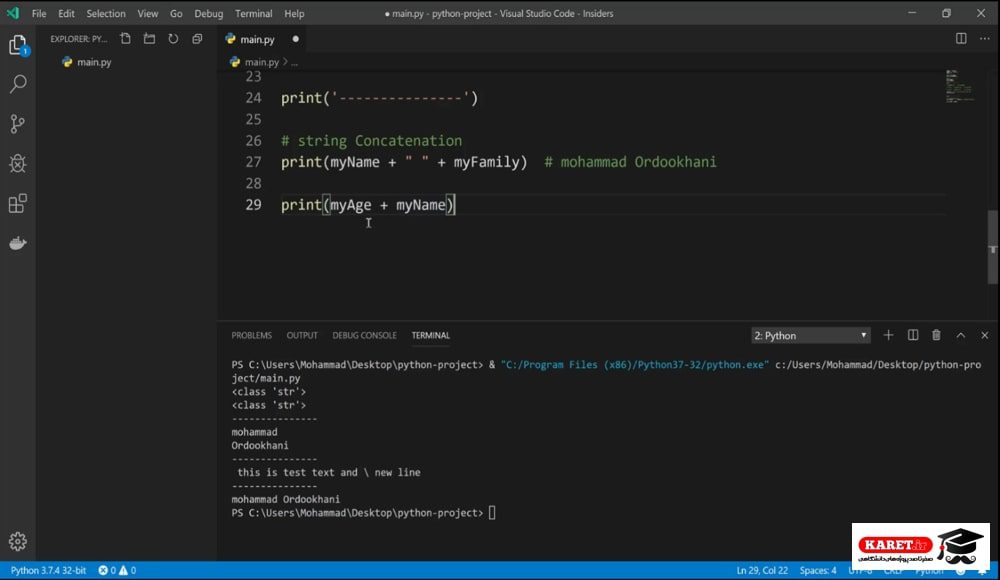This screenshot has height=580, width=1000.
Task: Open the Search view in the activity bar
Action: click(18, 84)
